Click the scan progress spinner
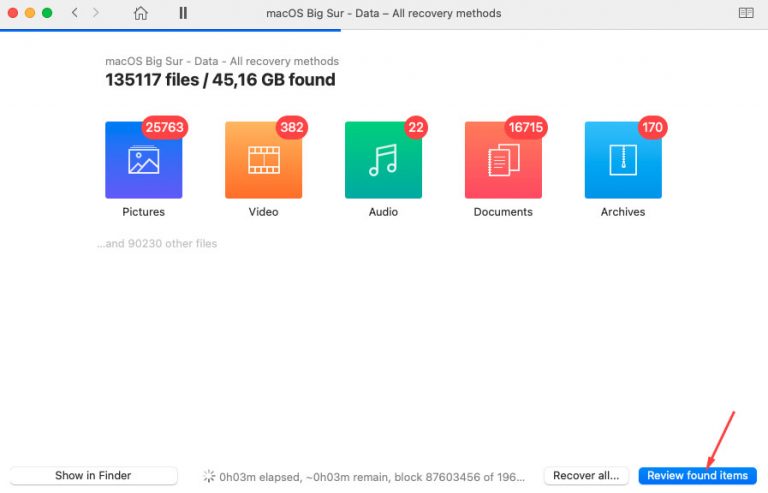Viewport: 768px width, 493px height. tap(209, 476)
